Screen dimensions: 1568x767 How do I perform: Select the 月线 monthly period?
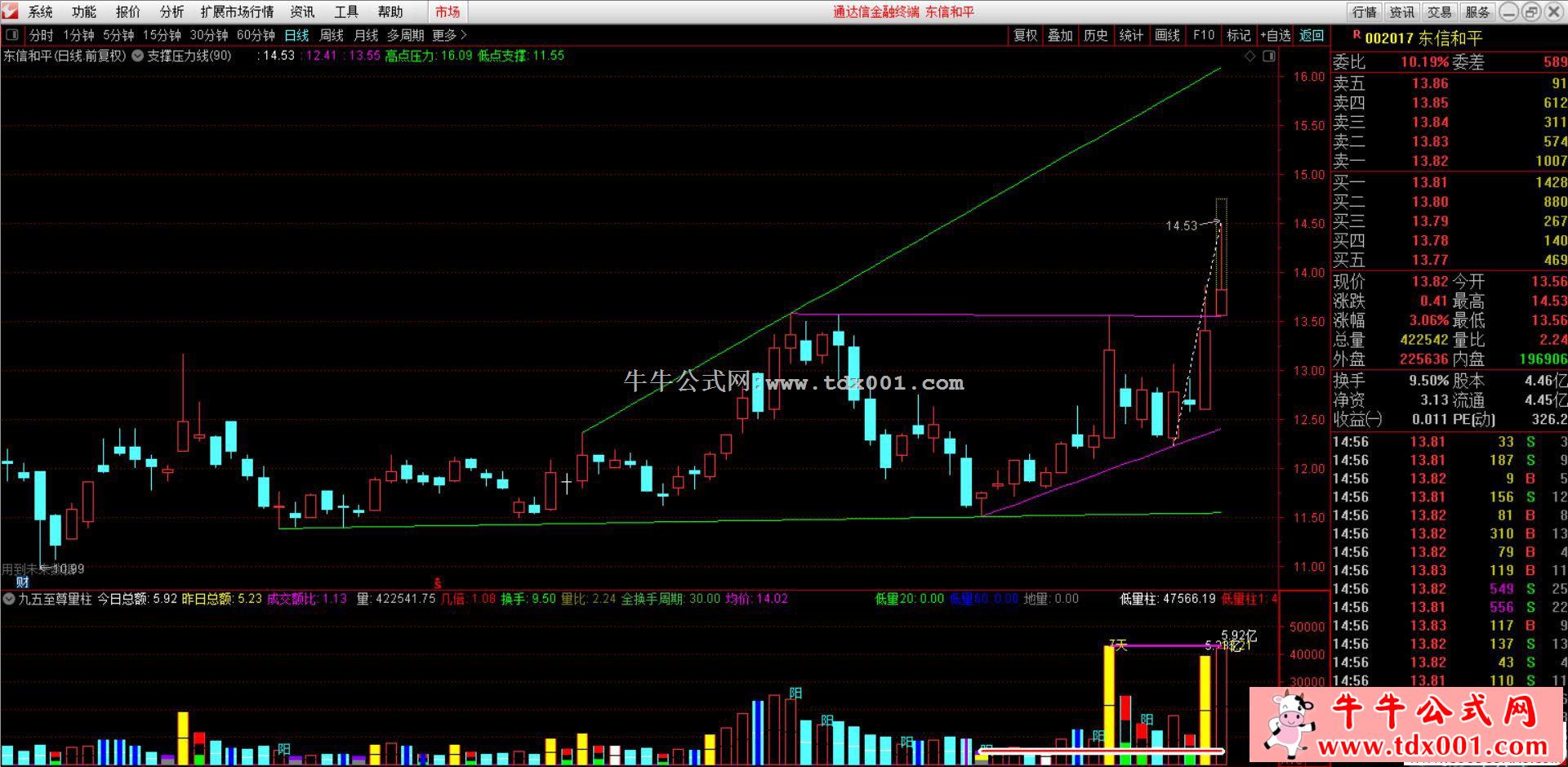(366, 35)
